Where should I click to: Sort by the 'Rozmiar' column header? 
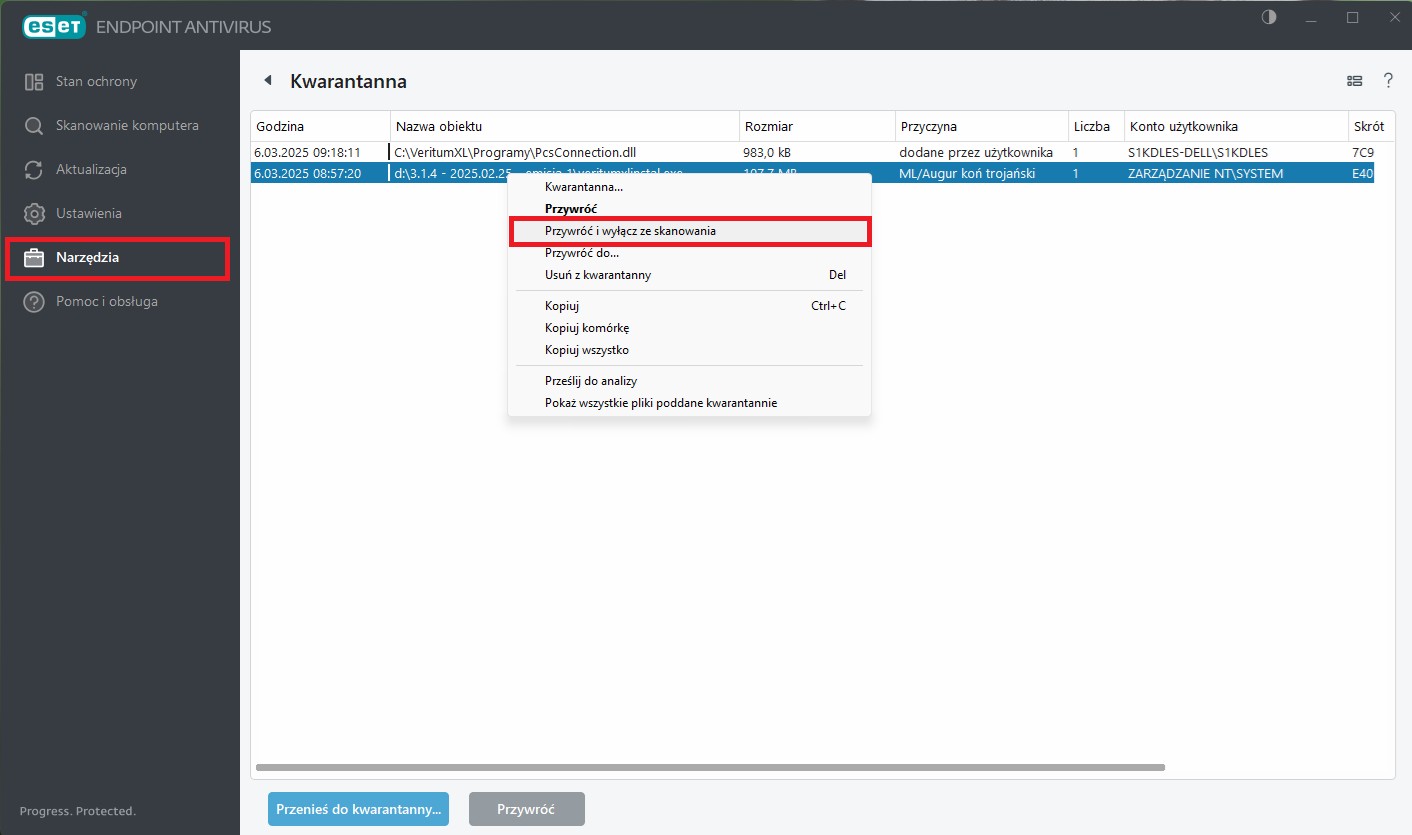pyautogui.click(x=769, y=127)
